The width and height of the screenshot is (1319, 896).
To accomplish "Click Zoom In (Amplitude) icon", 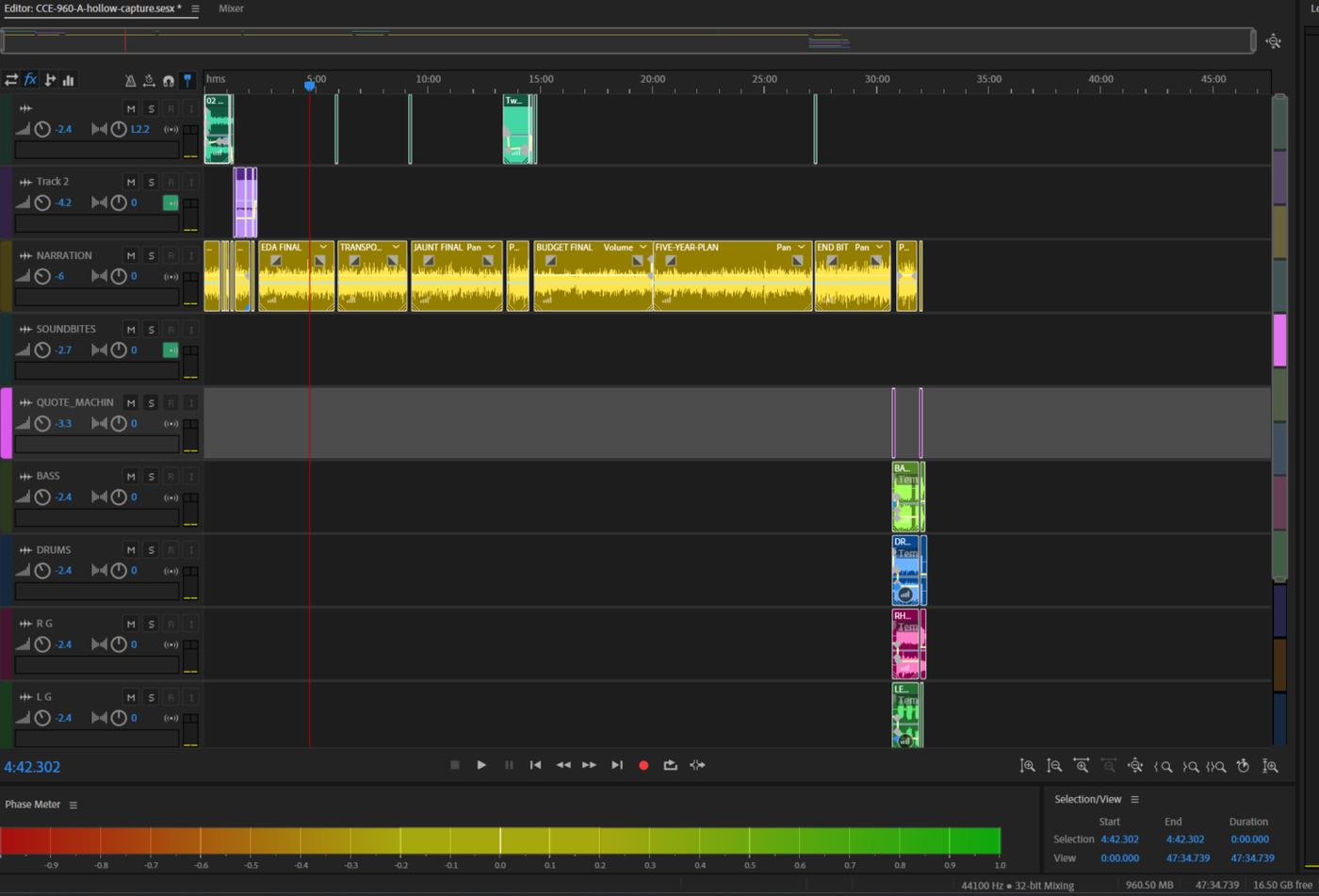I will [x=1028, y=766].
